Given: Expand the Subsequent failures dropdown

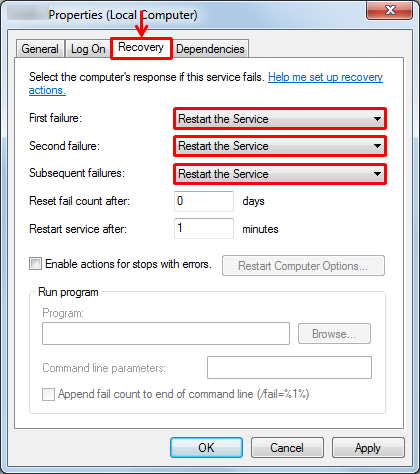Looking at the screenshot, I should click(x=280, y=174).
